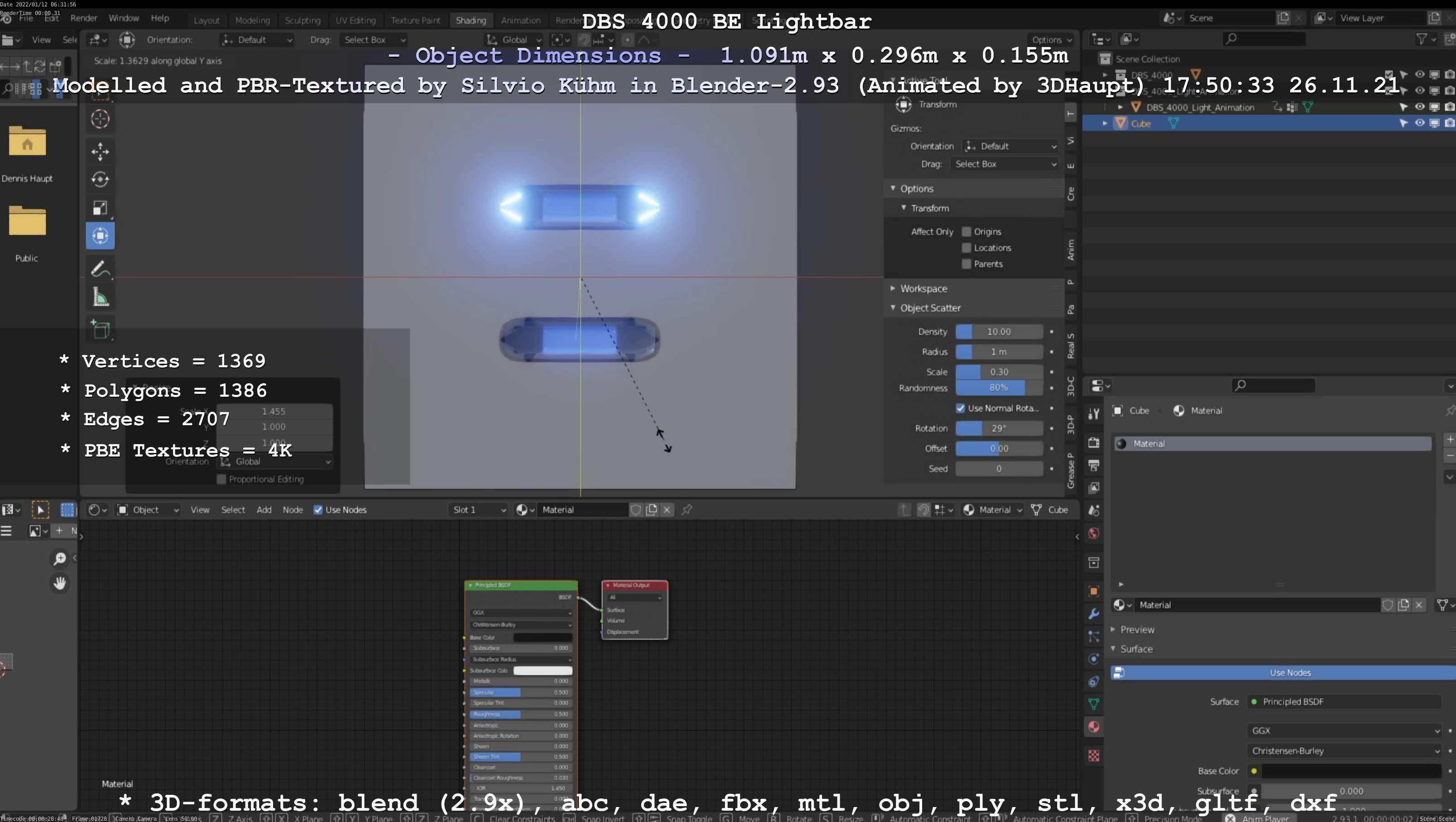Select the Move tool

(100, 151)
